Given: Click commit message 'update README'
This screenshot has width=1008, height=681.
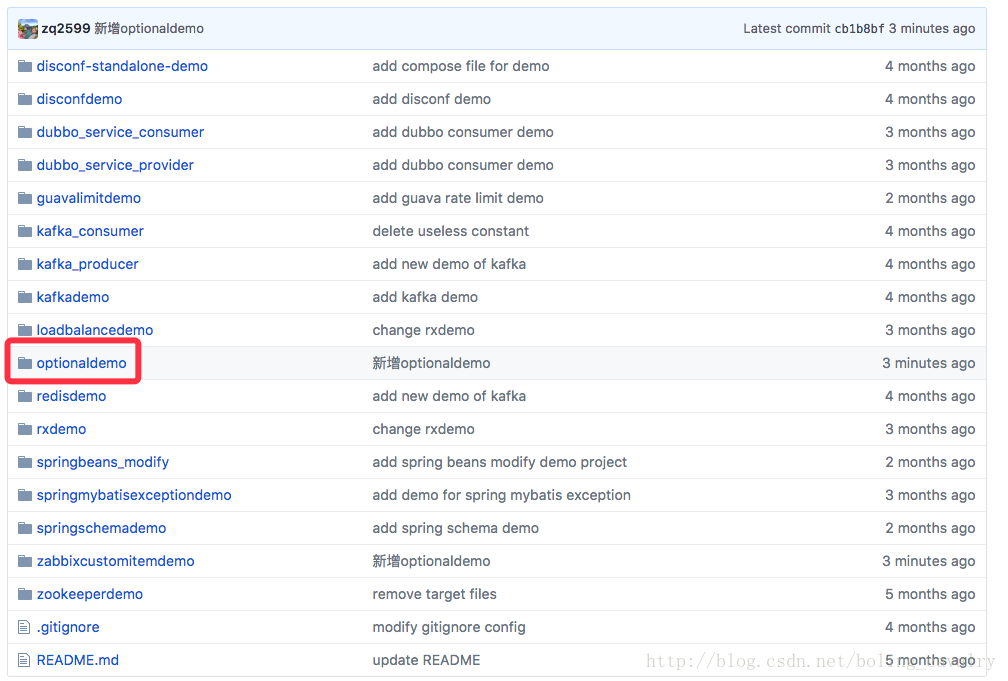Looking at the screenshot, I should click(426, 660).
